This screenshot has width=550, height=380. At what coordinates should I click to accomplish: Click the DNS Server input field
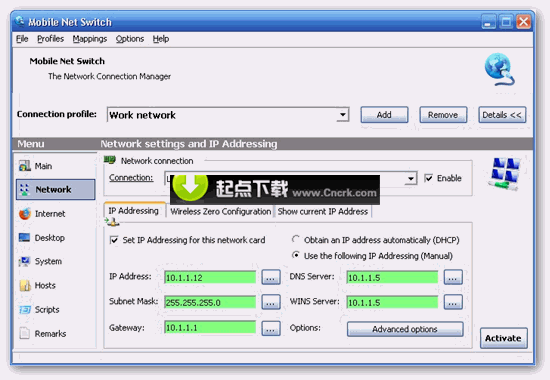[x=392, y=277]
